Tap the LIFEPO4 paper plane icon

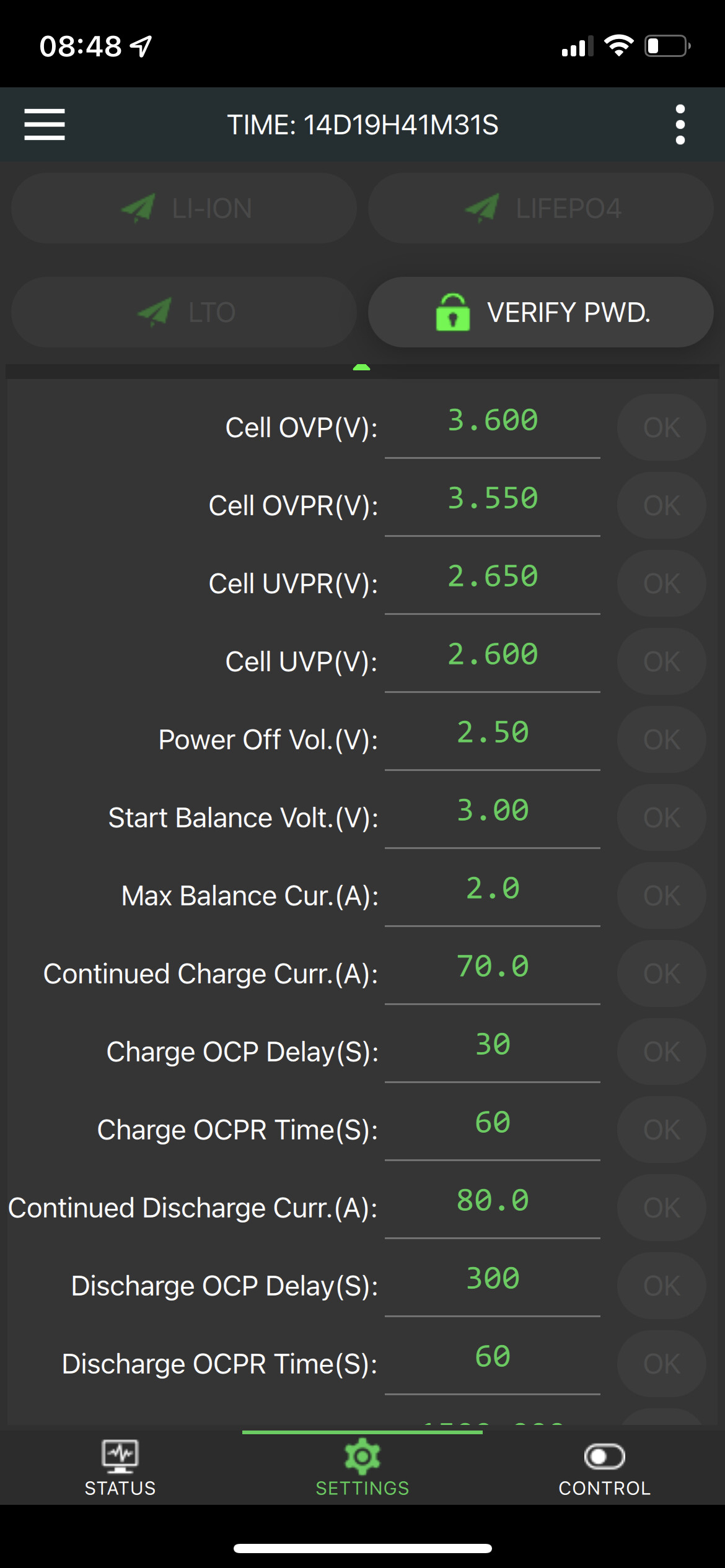482,208
